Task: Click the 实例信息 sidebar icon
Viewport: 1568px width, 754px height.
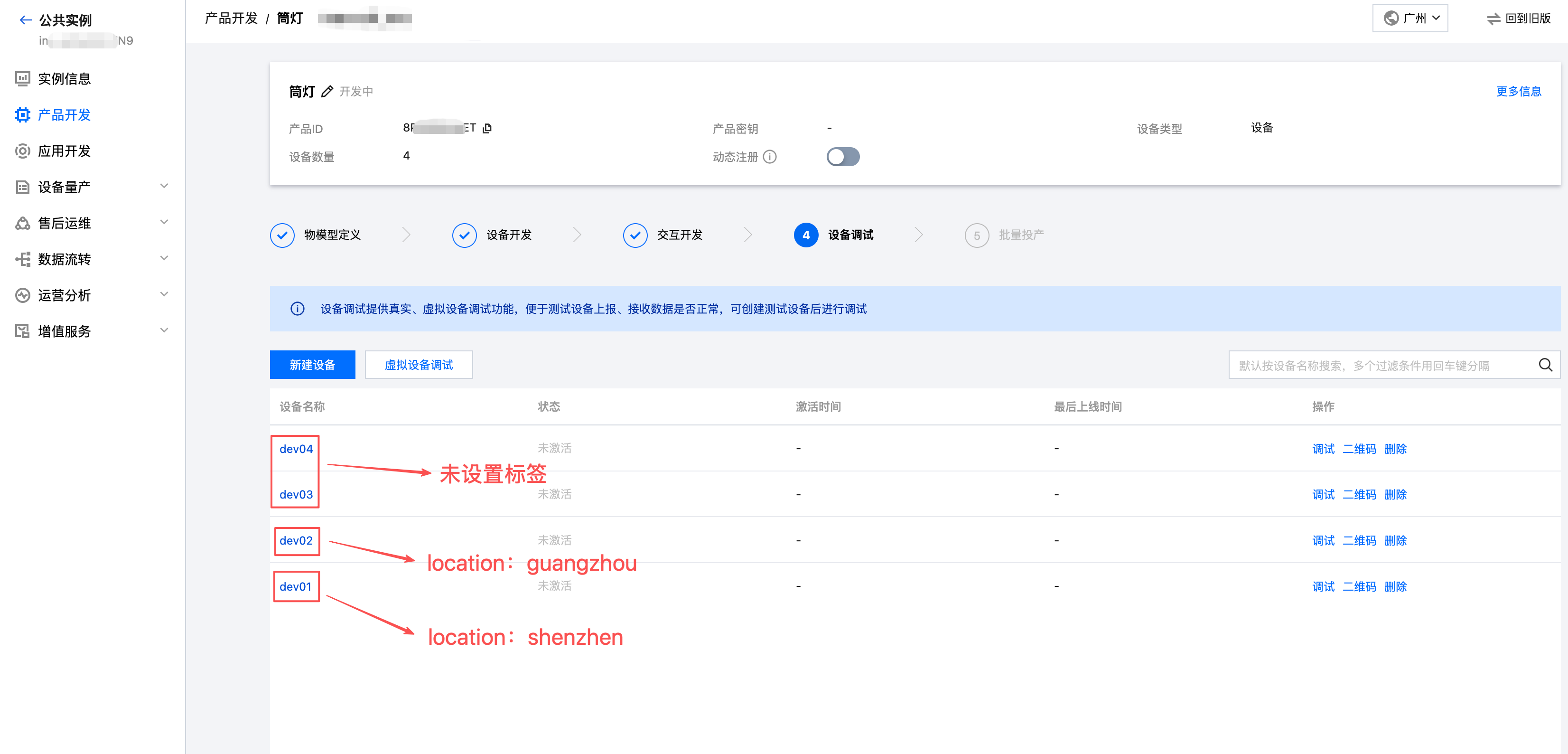Action: (22, 78)
